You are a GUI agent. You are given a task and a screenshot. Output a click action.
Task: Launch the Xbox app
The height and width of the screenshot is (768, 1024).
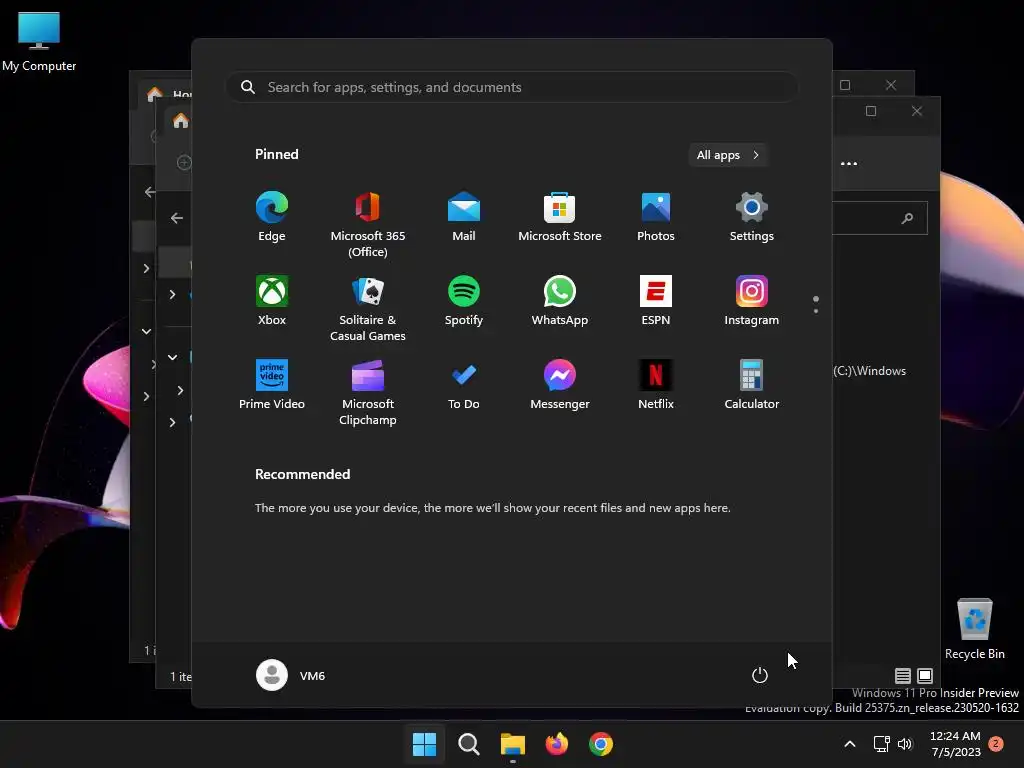[x=272, y=301]
